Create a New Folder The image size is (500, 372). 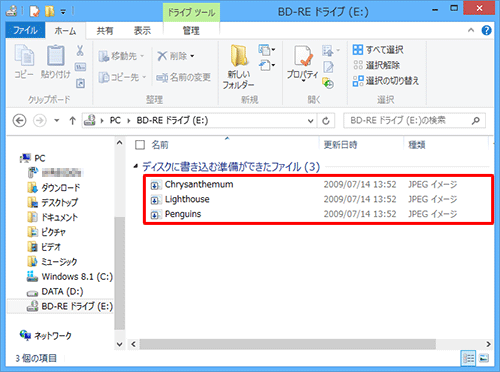pos(238,67)
